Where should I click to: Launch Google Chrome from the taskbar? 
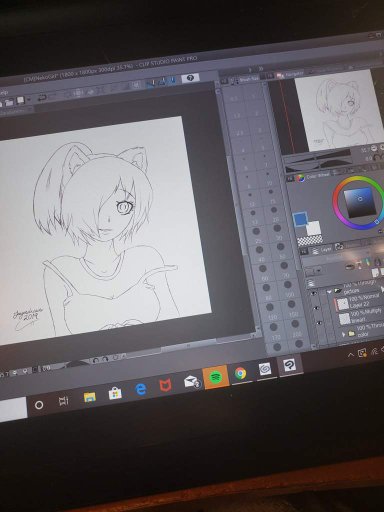pyautogui.click(x=240, y=373)
